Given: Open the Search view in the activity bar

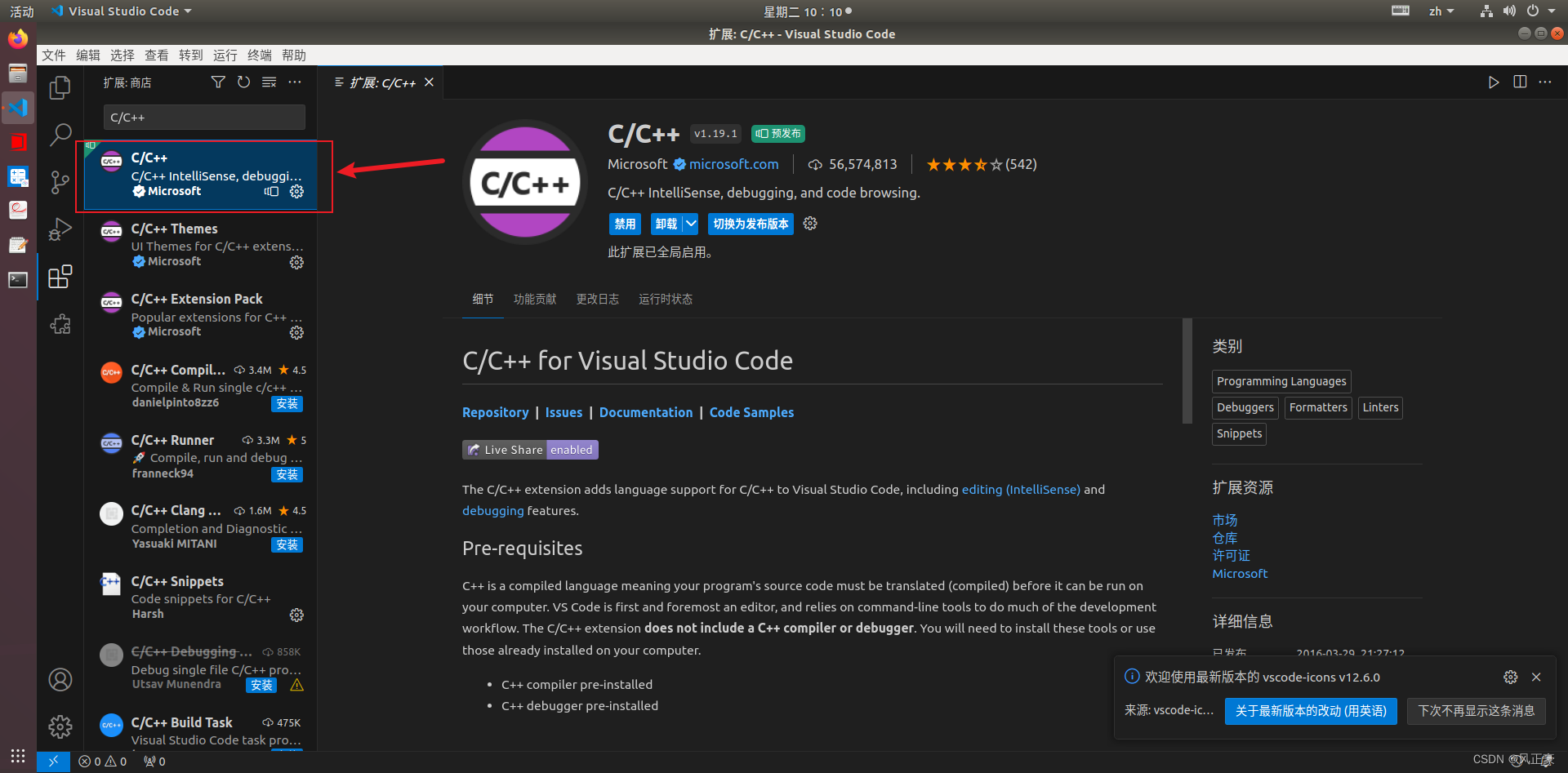Looking at the screenshot, I should click(59, 134).
